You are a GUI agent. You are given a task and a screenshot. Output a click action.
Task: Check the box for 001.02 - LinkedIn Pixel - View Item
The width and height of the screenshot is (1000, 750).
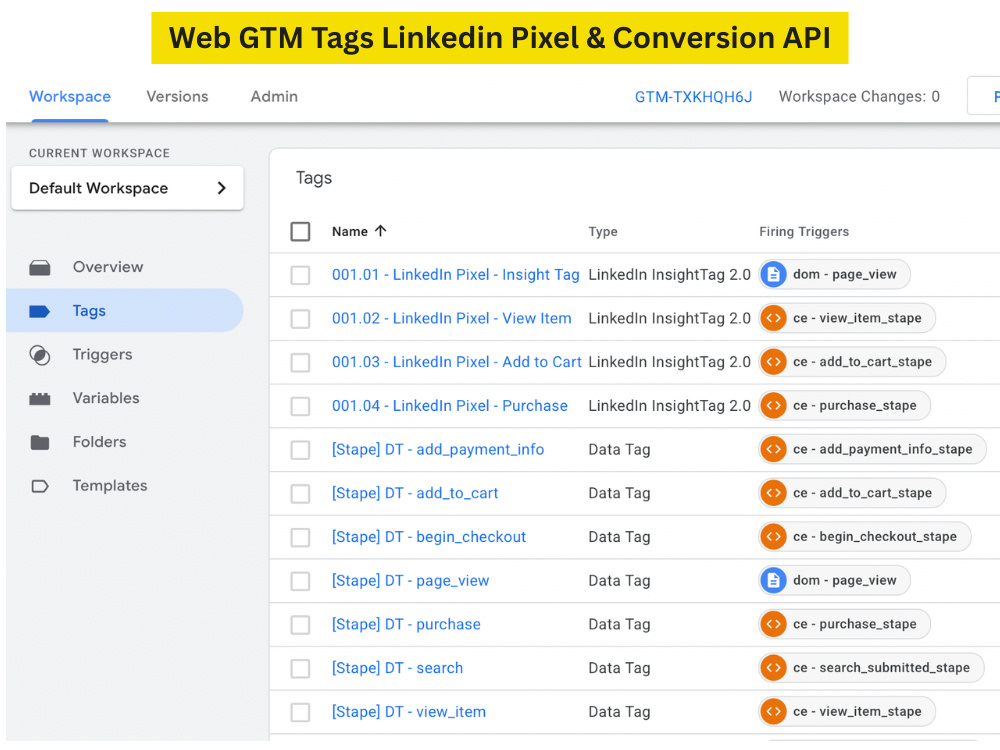[300, 319]
